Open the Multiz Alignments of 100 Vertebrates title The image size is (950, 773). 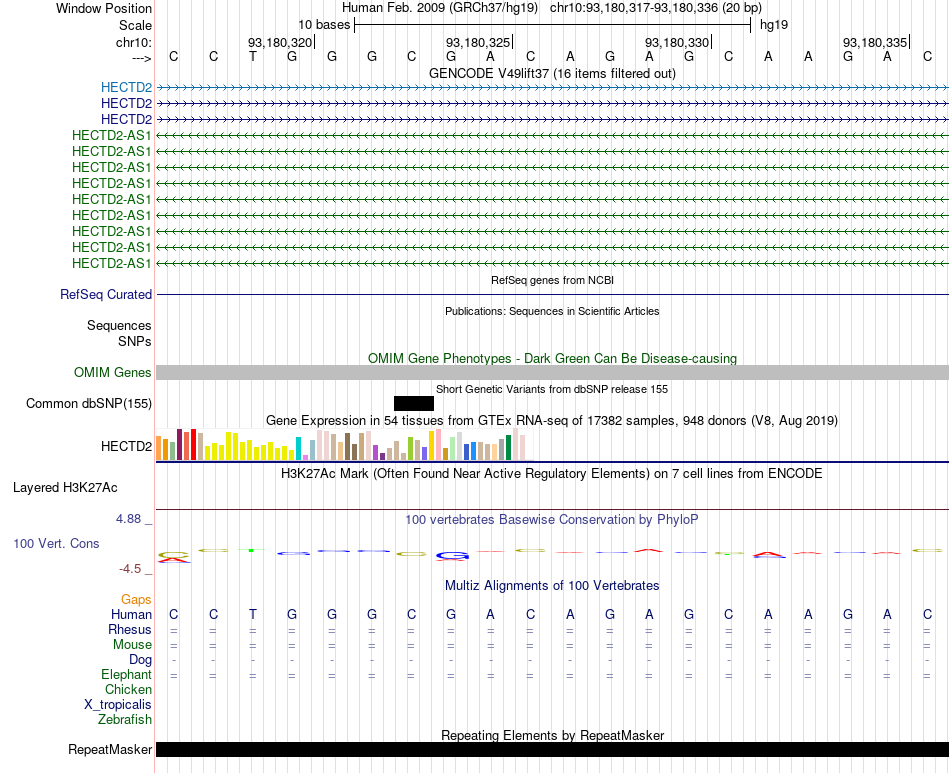pyautogui.click(x=552, y=586)
